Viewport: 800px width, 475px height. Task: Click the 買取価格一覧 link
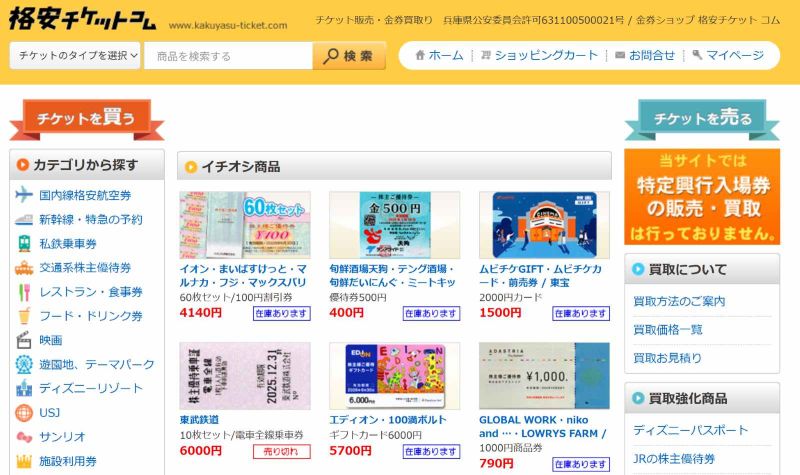point(668,330)
